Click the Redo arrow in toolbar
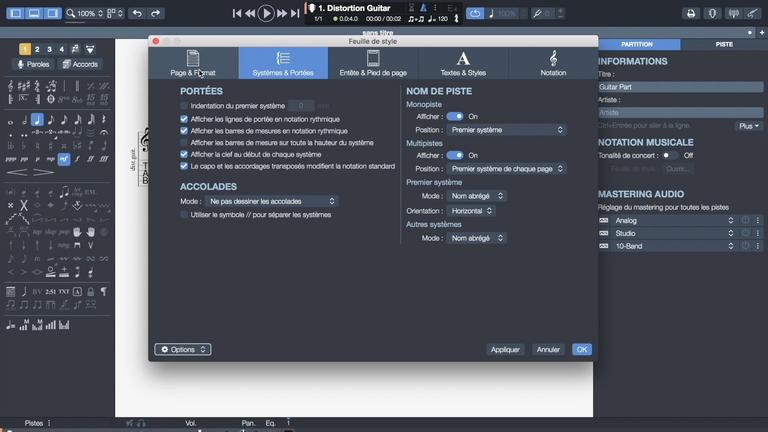 pyautogui.click(x=160, y=14)
